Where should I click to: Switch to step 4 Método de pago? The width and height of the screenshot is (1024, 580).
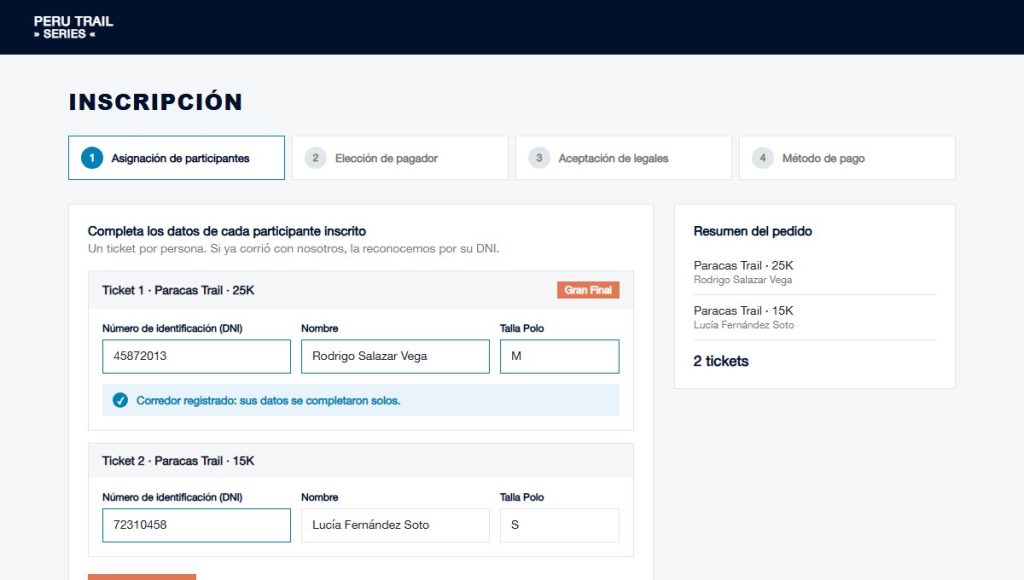847,157
